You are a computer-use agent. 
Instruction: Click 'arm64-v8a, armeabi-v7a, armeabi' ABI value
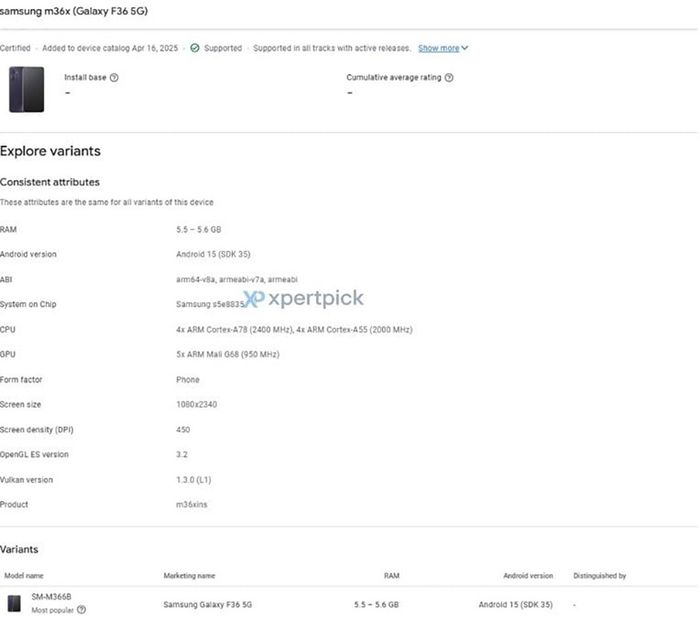coord(237,280)
